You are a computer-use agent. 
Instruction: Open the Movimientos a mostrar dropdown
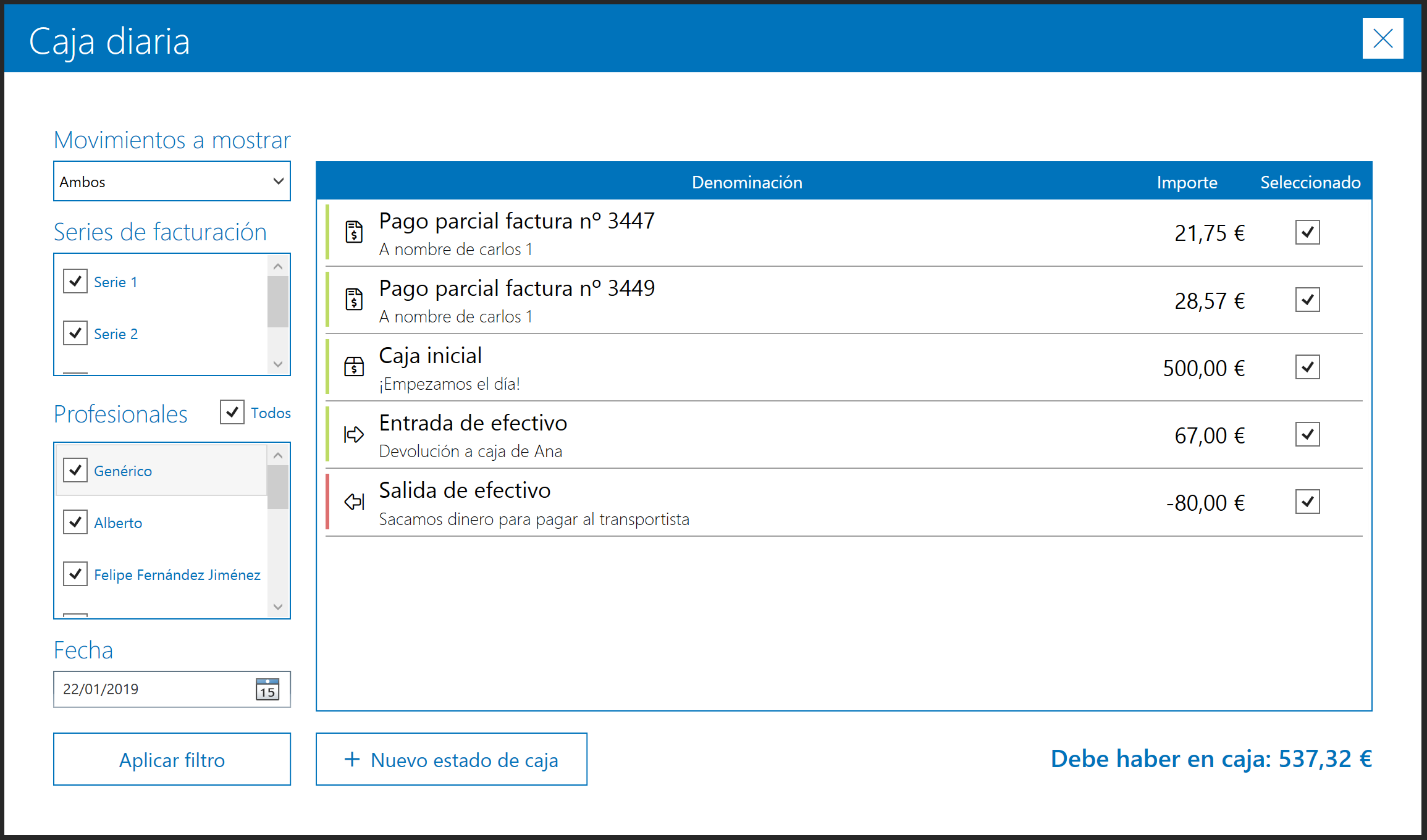point(172,182)
